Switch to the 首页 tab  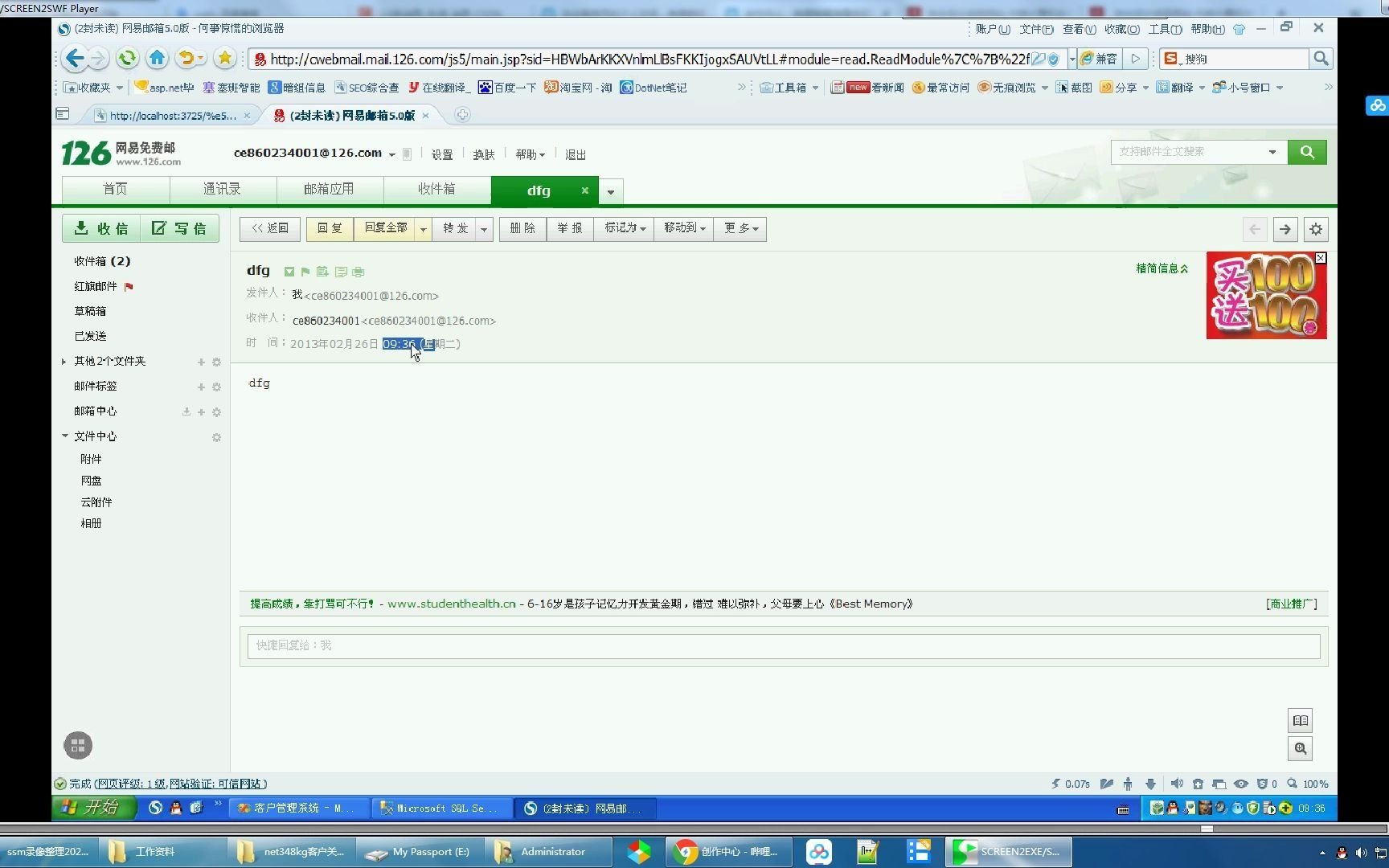115,189
